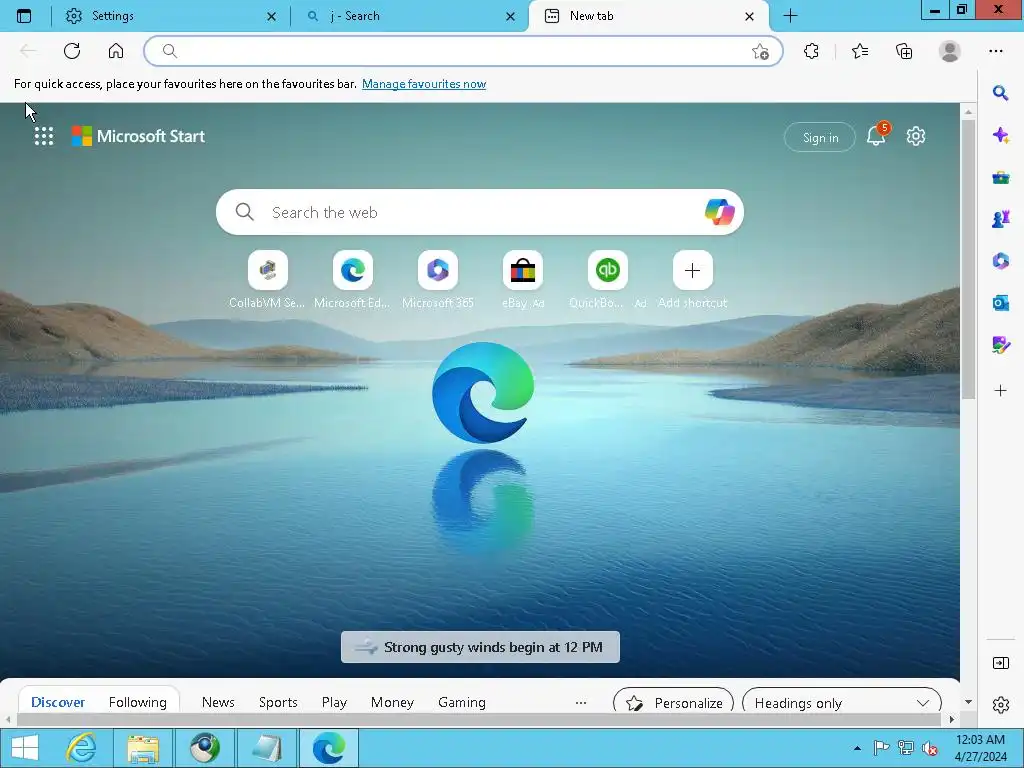Click the Manage favourites now link

pyautogui.click(x=424, y=84)
